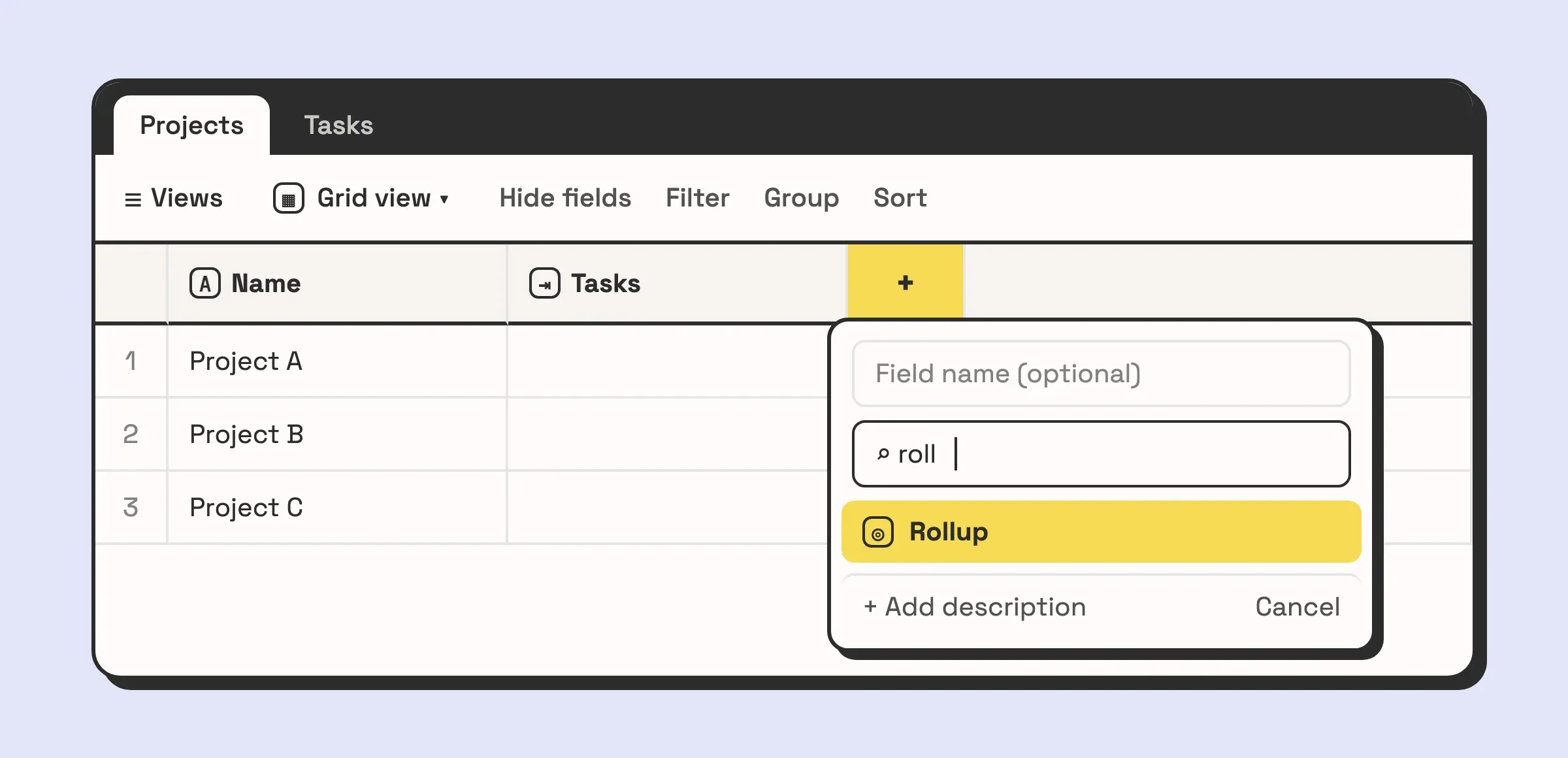Screen dimensions: 1568x758
Task: Click row number 3
Action: click(131, 507)
